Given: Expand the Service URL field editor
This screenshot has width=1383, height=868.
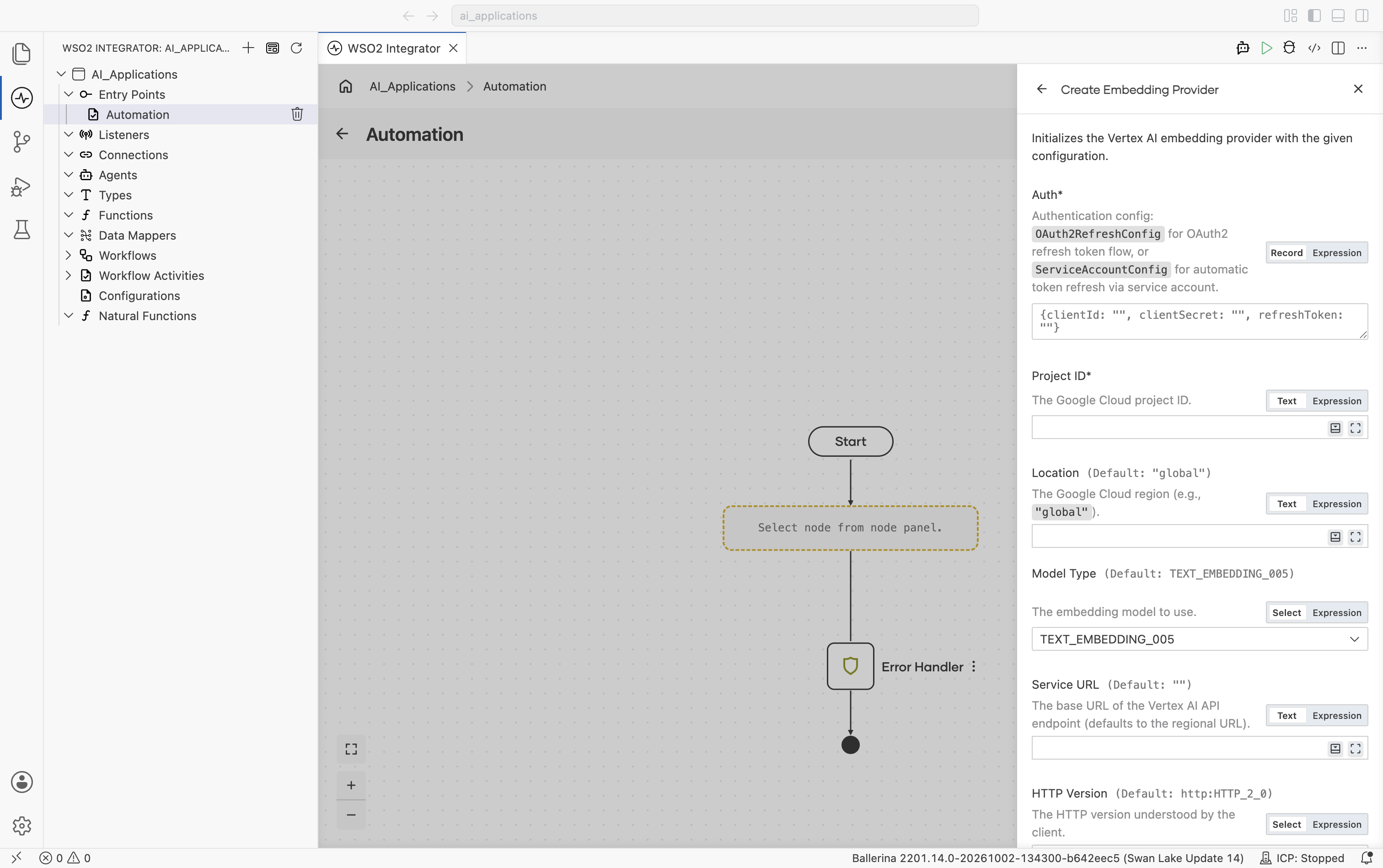Looking at the screenshot, I should click(1356, 749).
